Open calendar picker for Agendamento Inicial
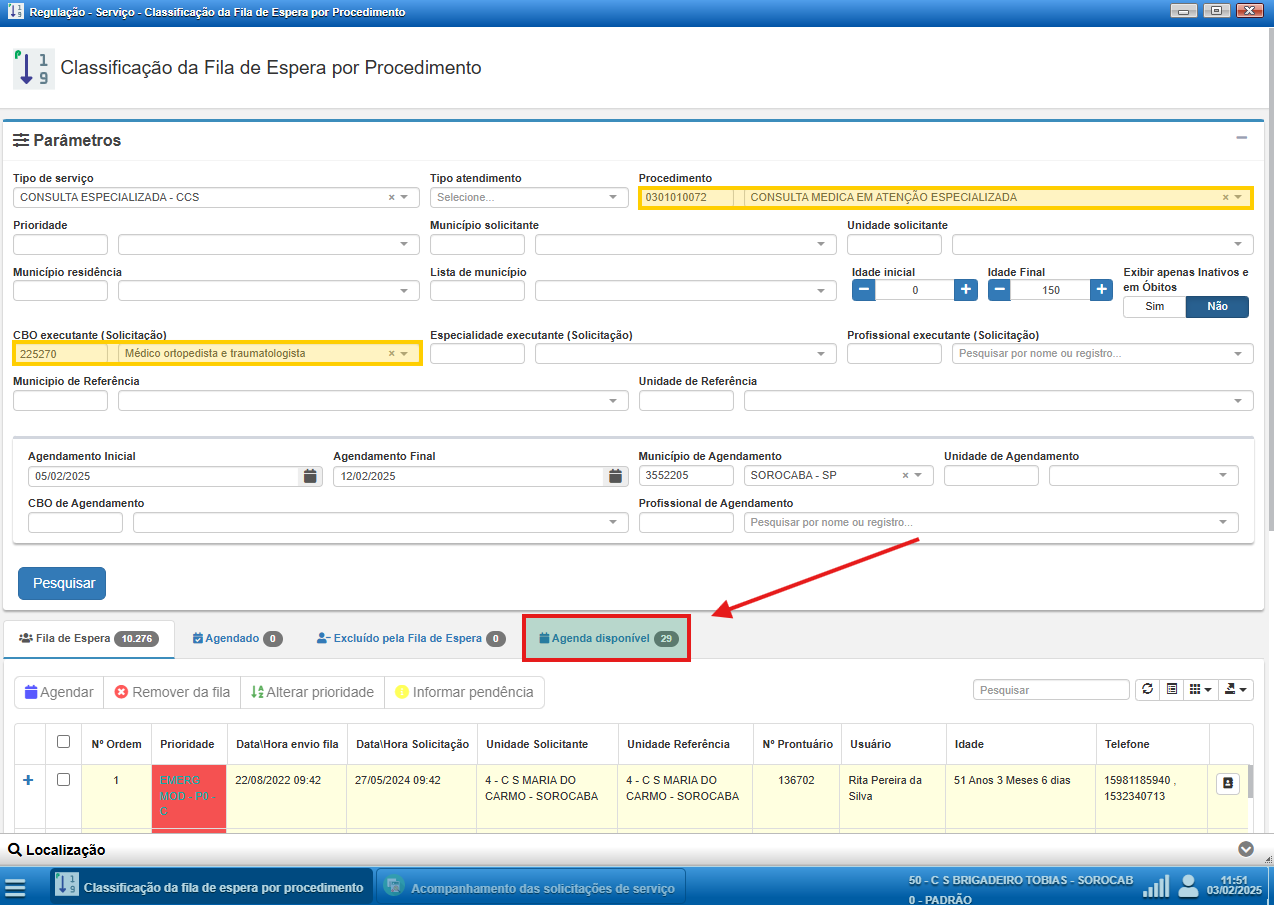 coord(310,476)
